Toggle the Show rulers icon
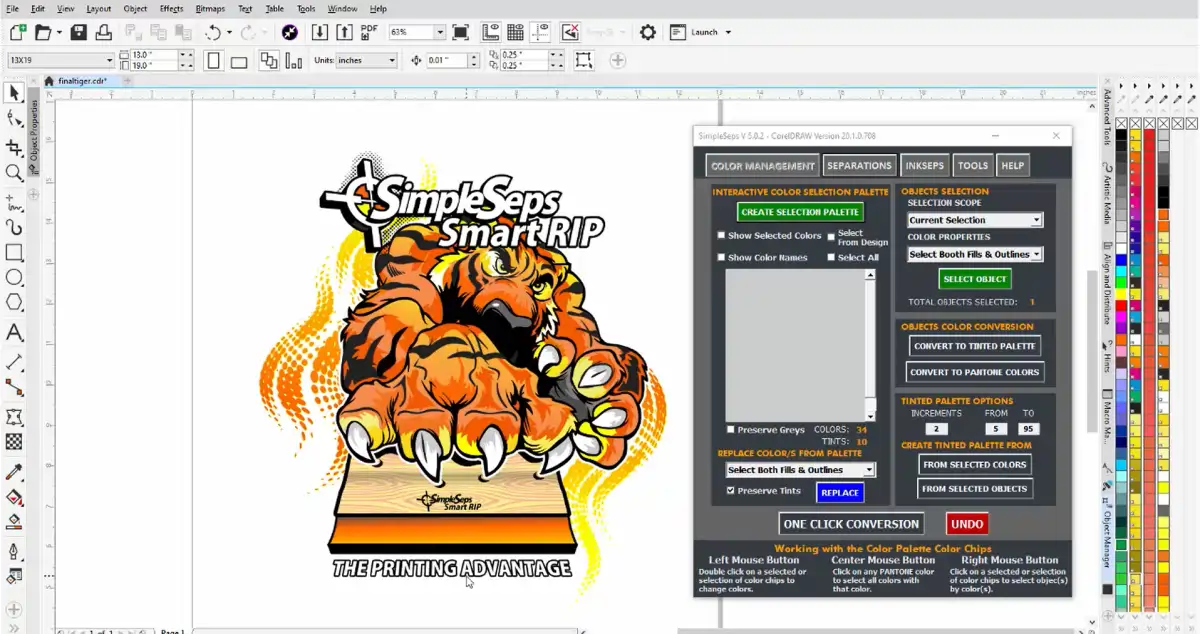 tap(489, 32)
